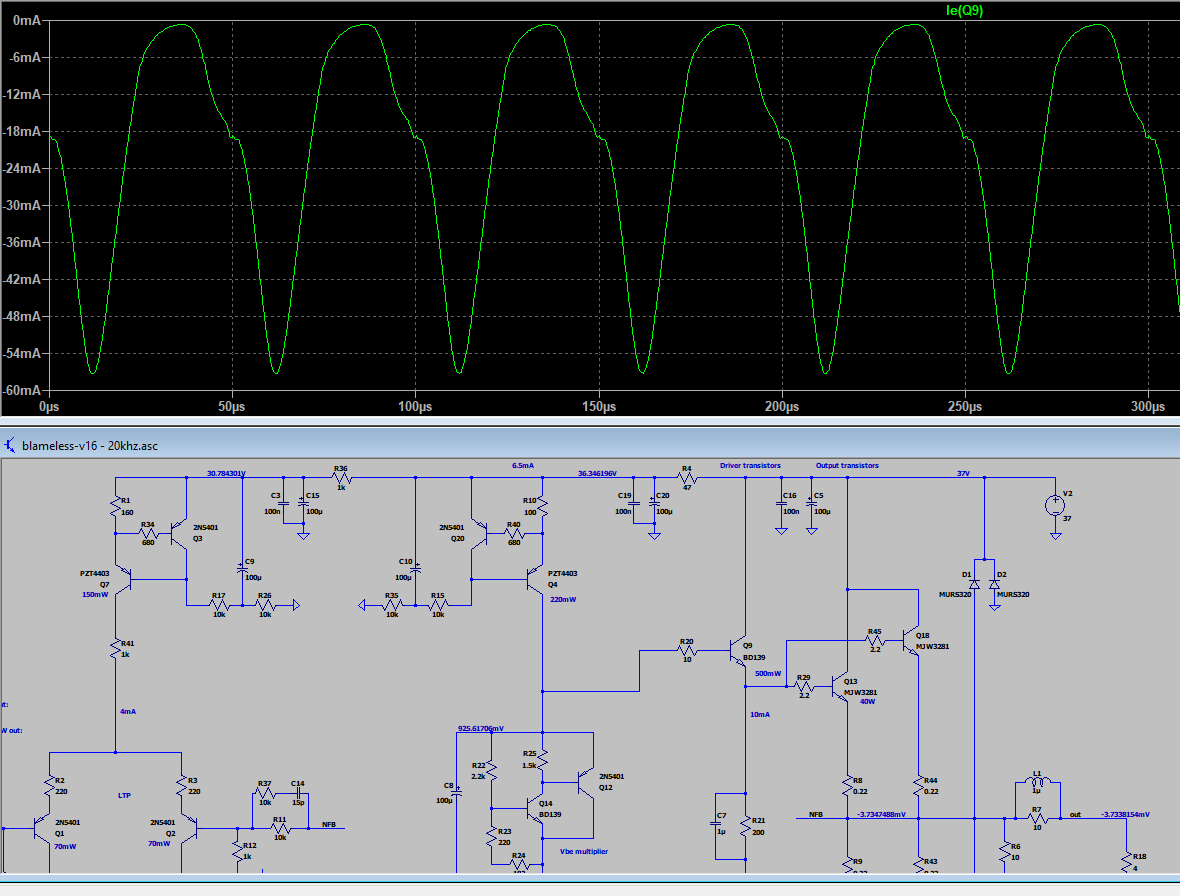Select the Q18 MJW3281 output transistor
Screen dimensions: 1180x896
pos(911,641)
